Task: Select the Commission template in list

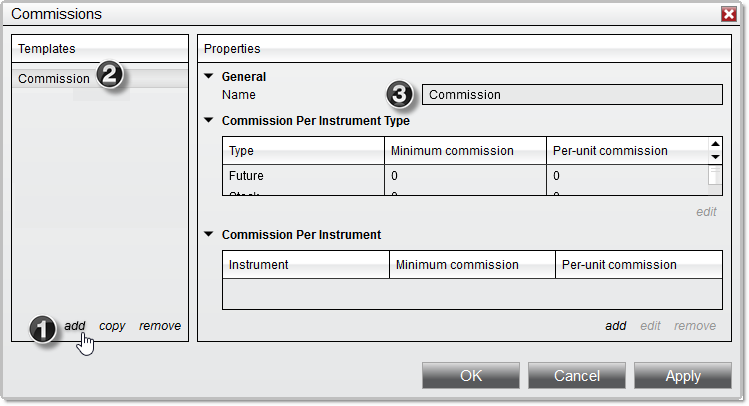Action: coord(55,79)
